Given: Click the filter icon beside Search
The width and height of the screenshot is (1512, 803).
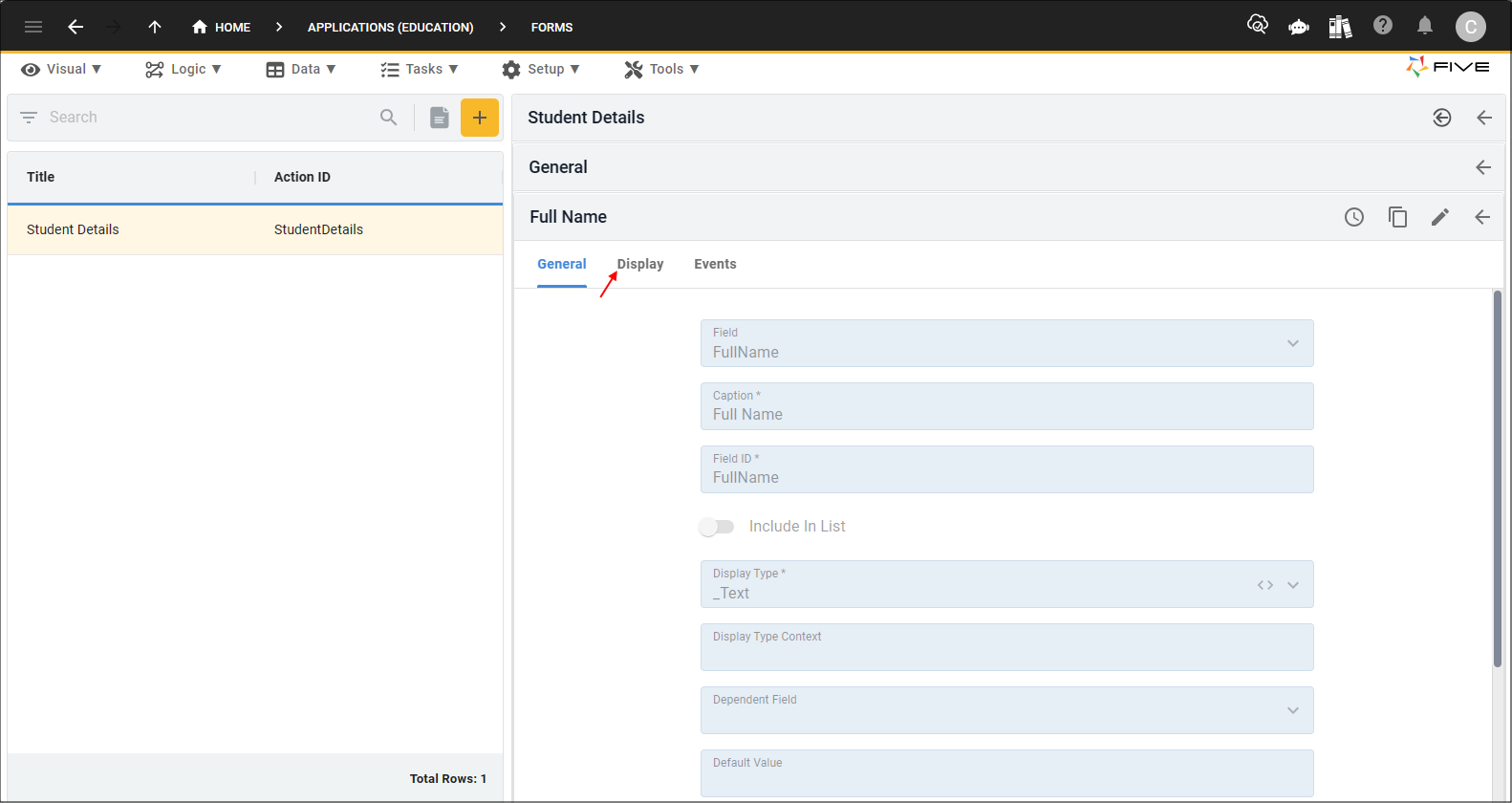Looking at the screenshot, I should (x=29, y=117).
